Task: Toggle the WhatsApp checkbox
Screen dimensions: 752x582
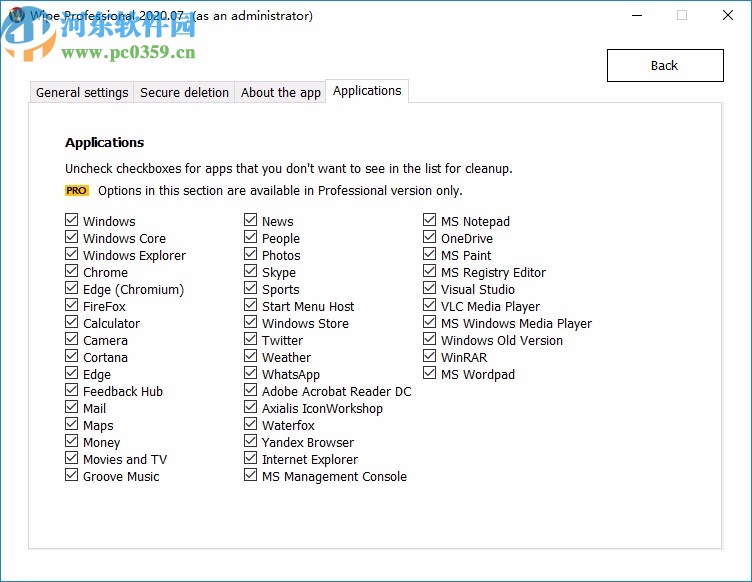Action: coord(250,373)
